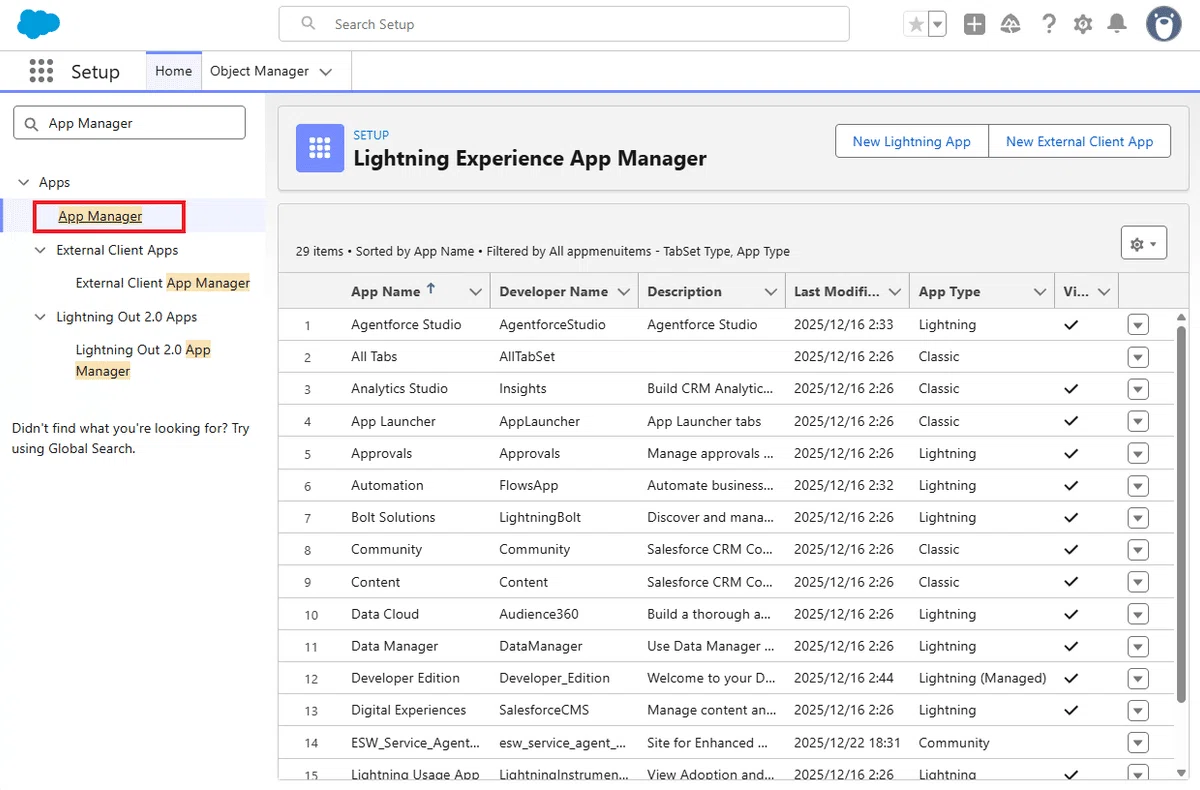1200x790 pixels.
Task: Open row actions for All Tabs
Action: [1138, 357]
